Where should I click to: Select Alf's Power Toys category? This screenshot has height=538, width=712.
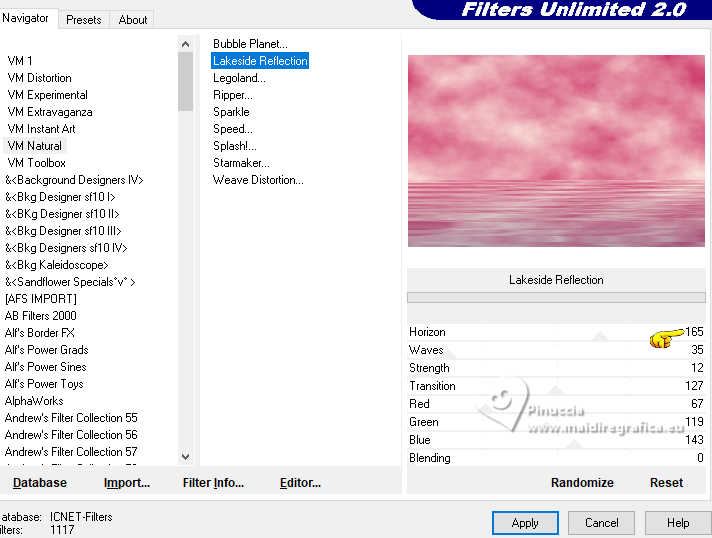coord(44,384)
